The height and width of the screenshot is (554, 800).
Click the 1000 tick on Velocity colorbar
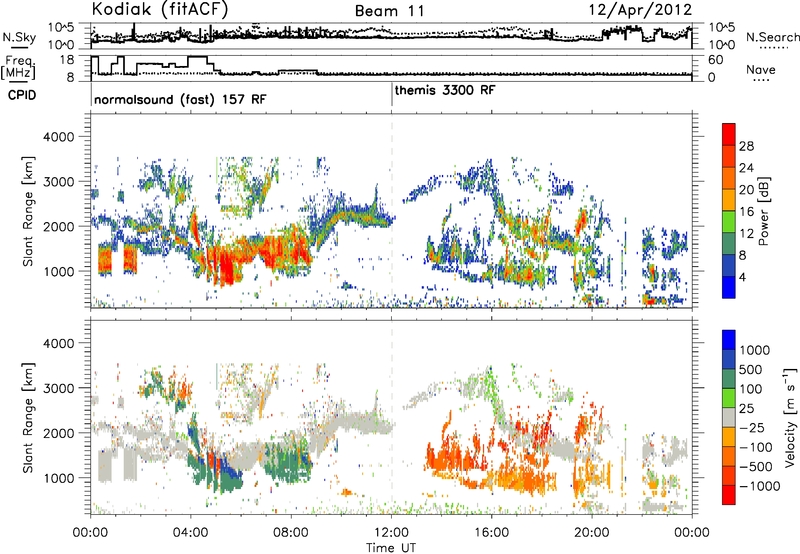[x=754, y=350]
